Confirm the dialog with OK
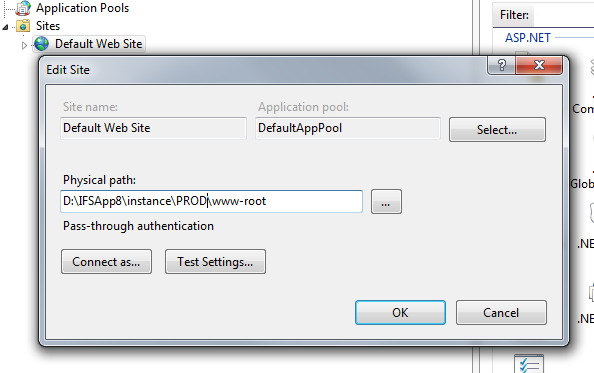 coord(400,312)
